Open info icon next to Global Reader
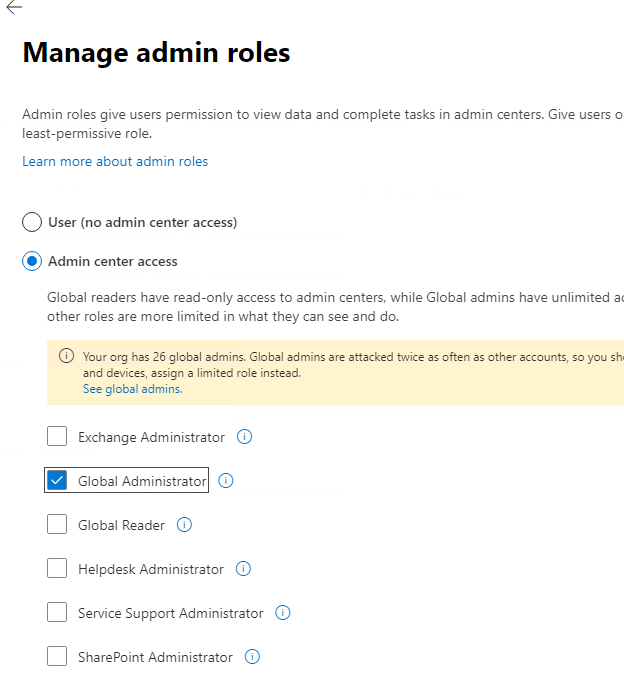This screenshot has width=624, height=680. (x=184, y=525)
